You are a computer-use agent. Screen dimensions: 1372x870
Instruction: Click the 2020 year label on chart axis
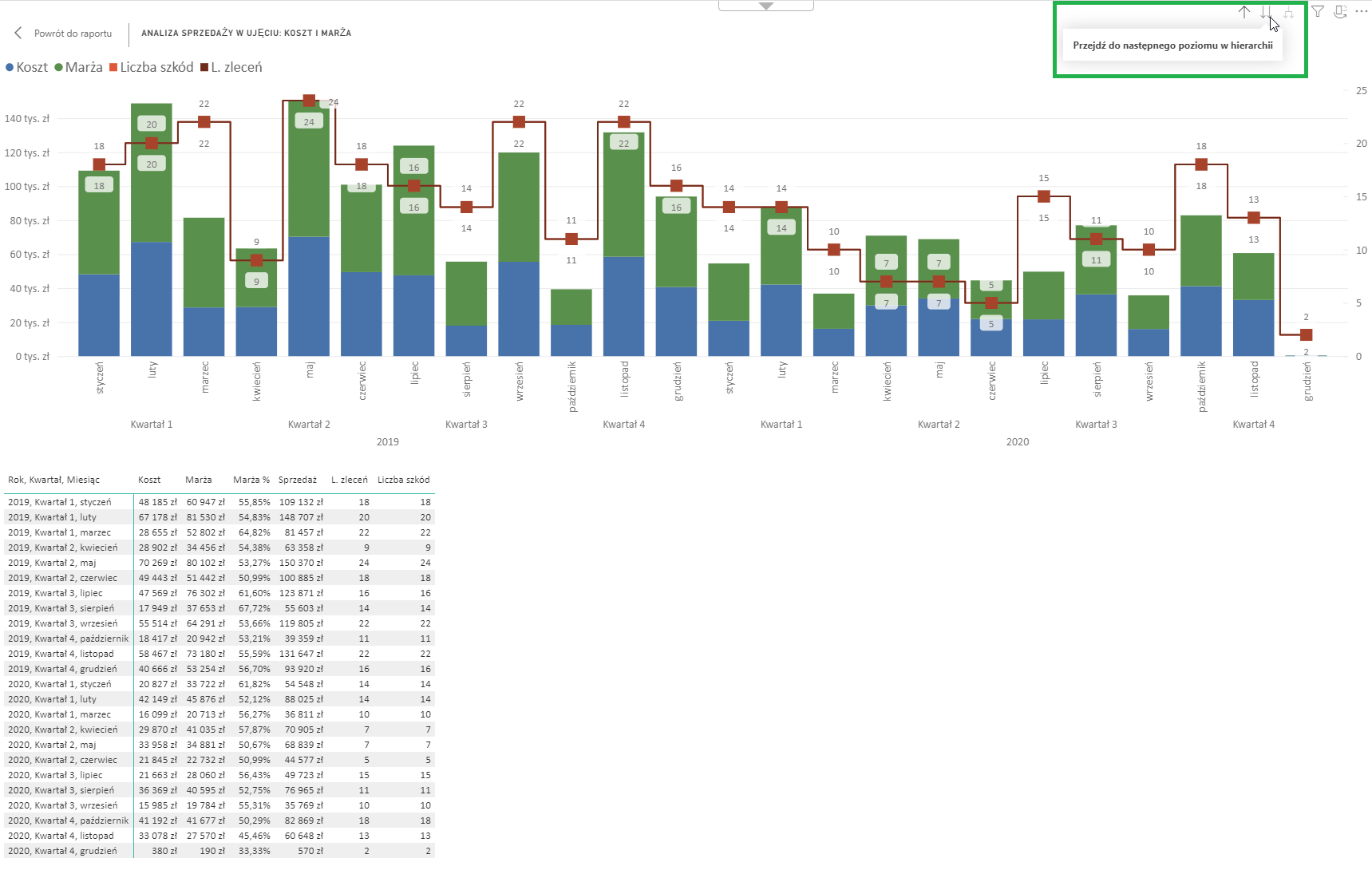coord(1017,442)
